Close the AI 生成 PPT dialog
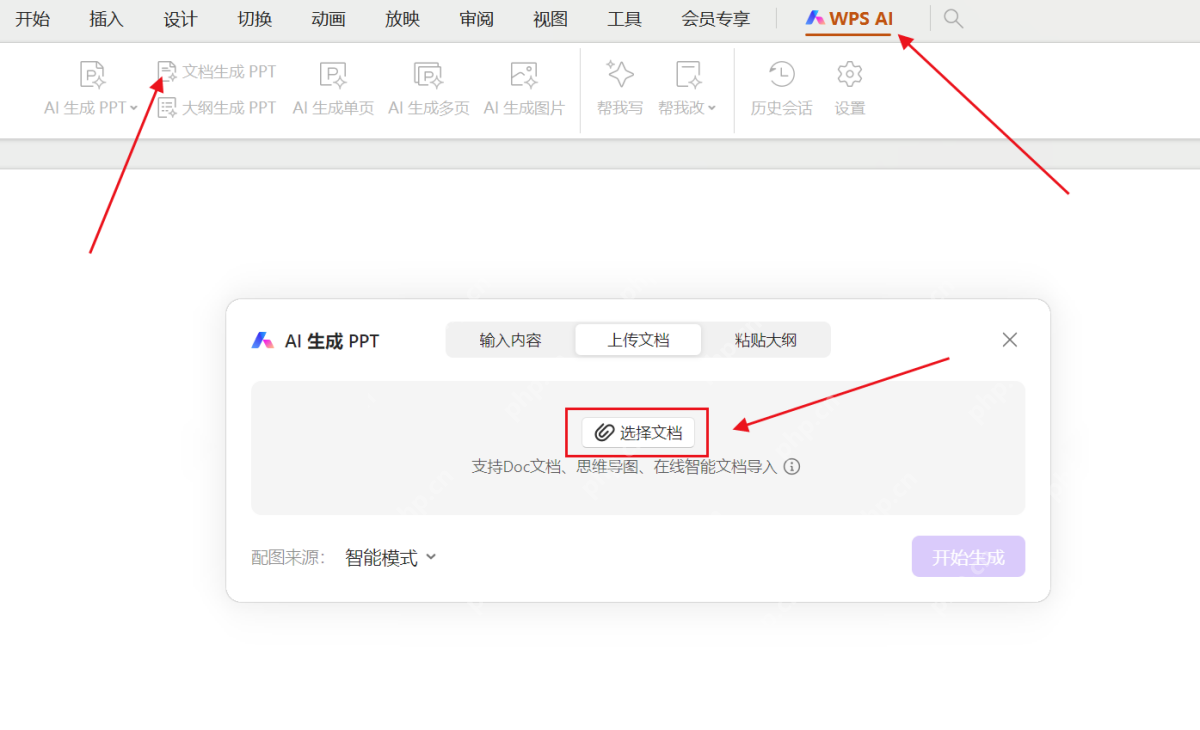This screenshot has height=730, width=1200. pos(1010,340)
